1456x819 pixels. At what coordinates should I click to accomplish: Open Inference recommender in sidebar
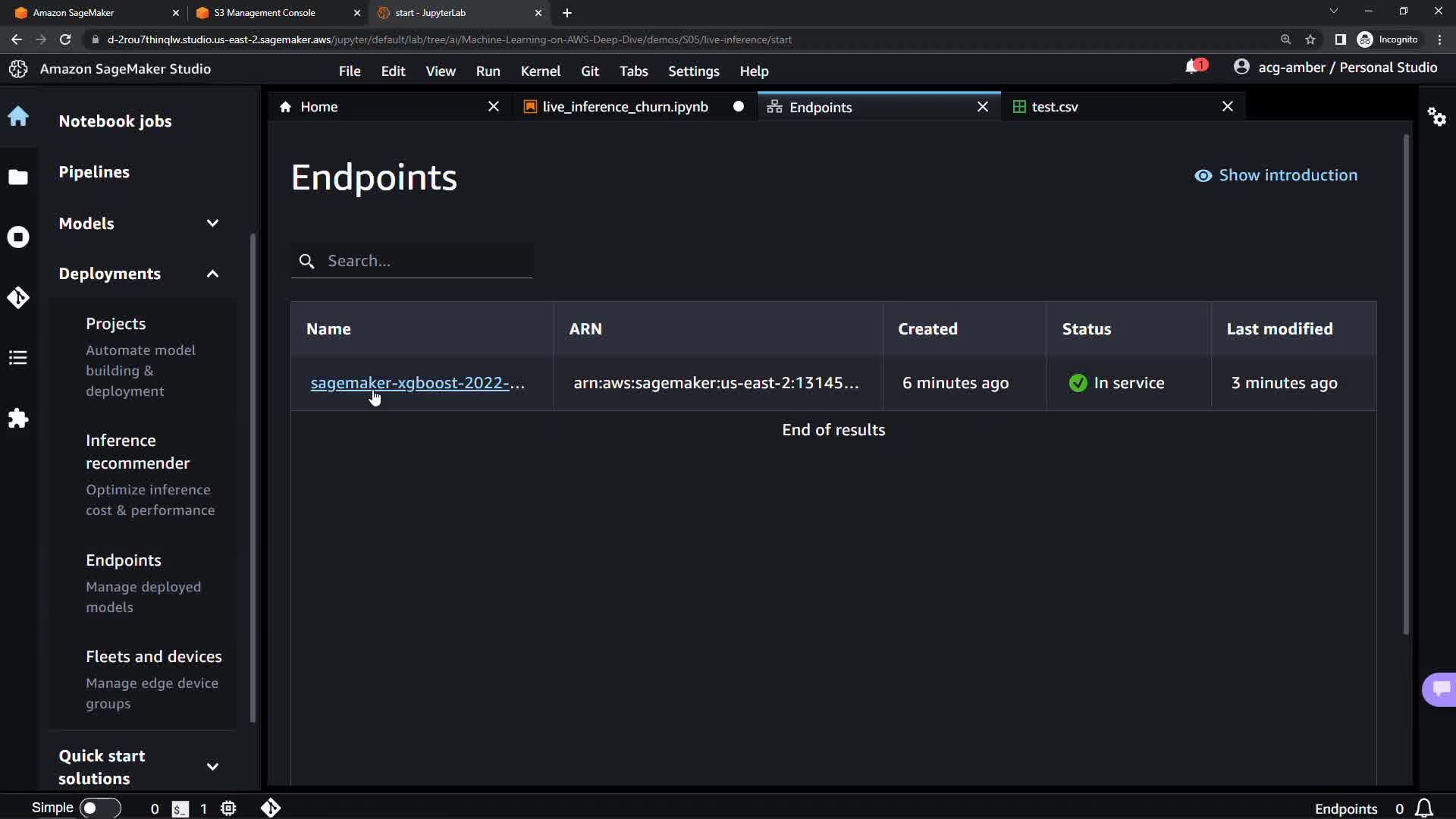[137, 452]
